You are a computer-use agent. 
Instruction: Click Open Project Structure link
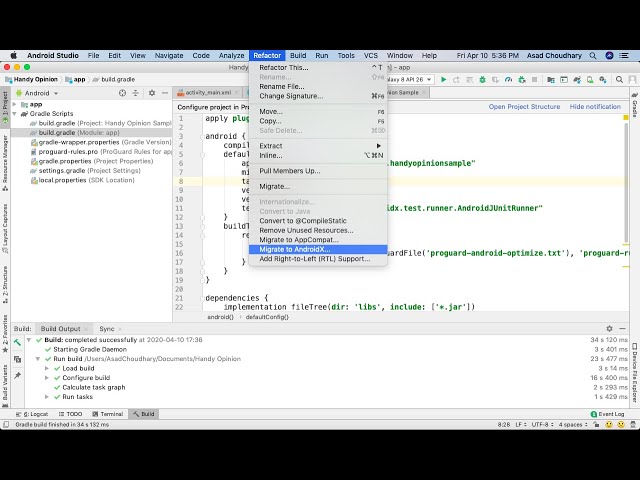pyautogui.click(x=524, y=107)
